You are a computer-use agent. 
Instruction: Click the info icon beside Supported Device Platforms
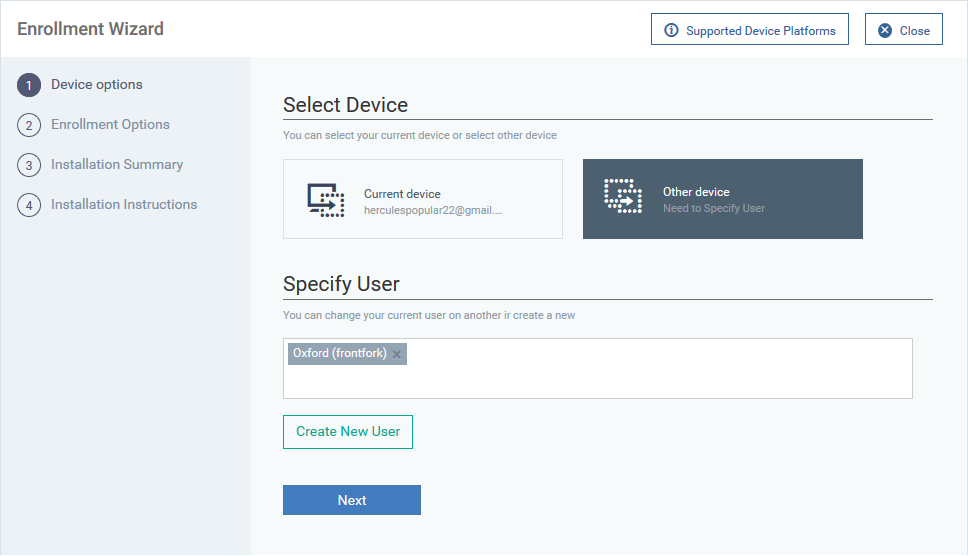671,30
